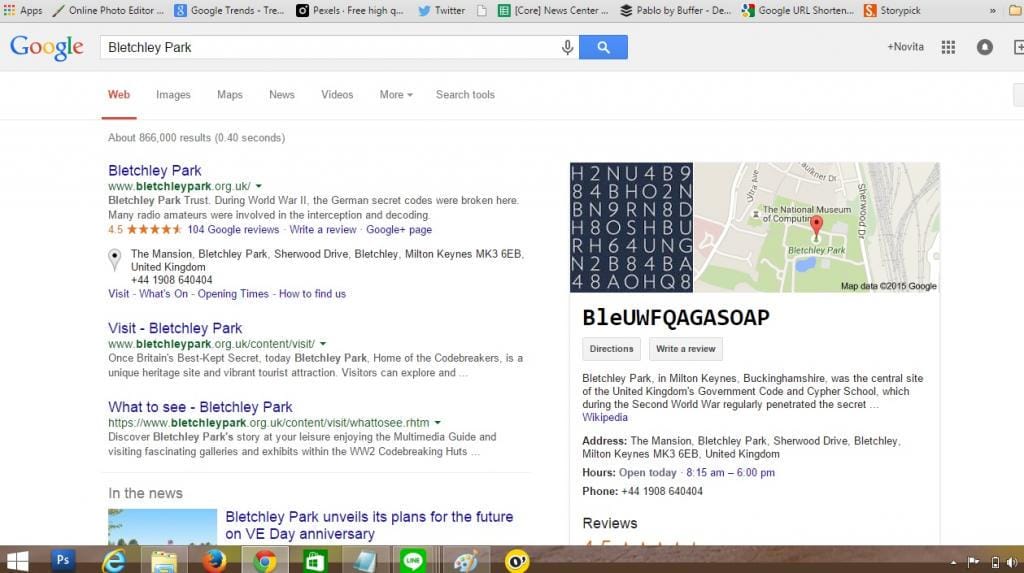Open the What's On sitelink

coord(163,294)
